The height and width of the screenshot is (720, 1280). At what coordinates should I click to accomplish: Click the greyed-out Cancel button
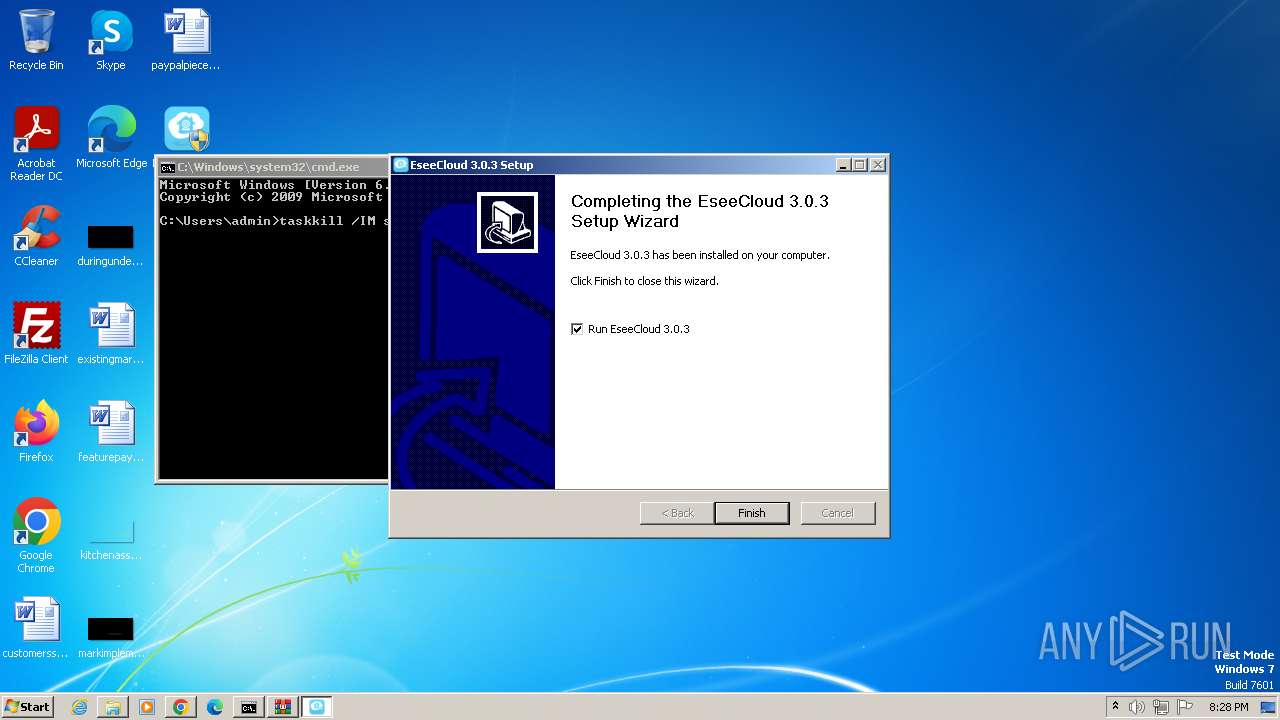tap(837, 513)
